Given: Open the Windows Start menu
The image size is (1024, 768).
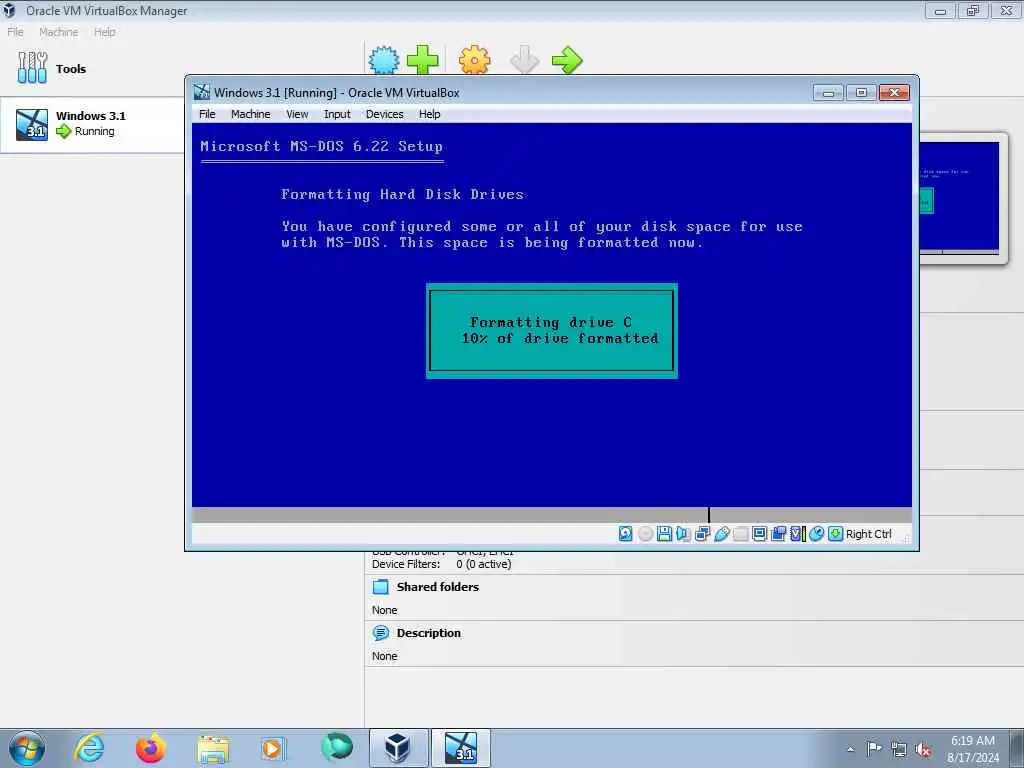Looking at the screenshot, I should (x=27, y=748).
